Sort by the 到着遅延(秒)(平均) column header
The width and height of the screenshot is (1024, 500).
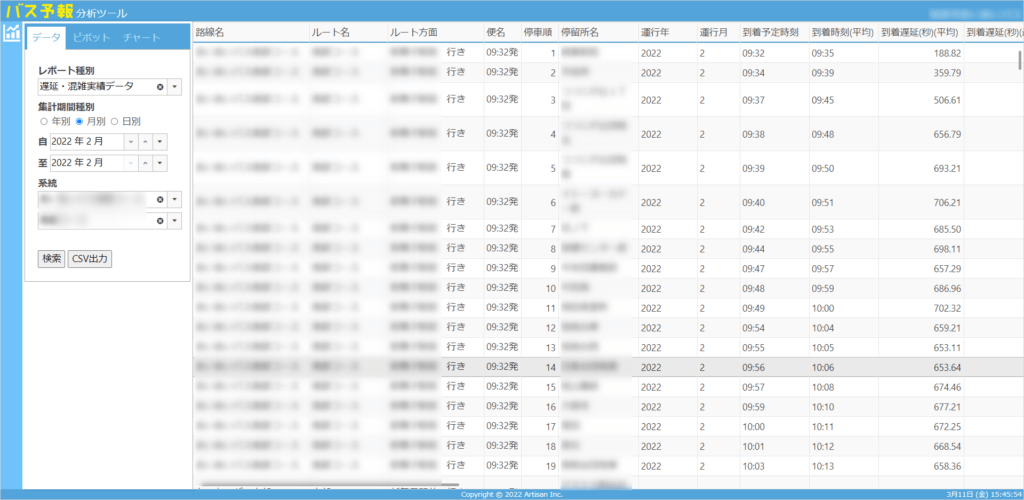(920, 32)
